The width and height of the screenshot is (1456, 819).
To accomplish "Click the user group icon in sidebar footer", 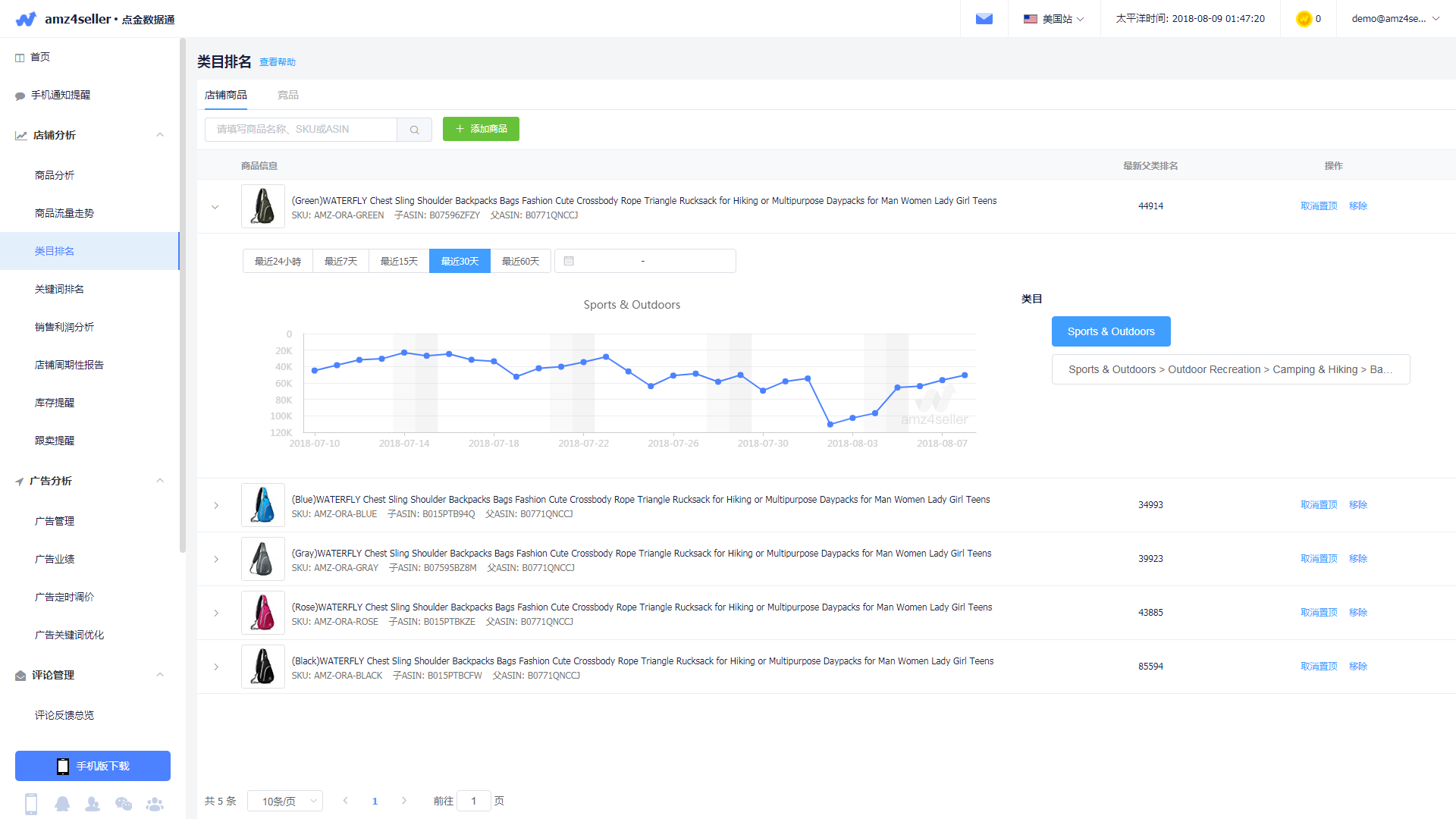I will point(155,804).
